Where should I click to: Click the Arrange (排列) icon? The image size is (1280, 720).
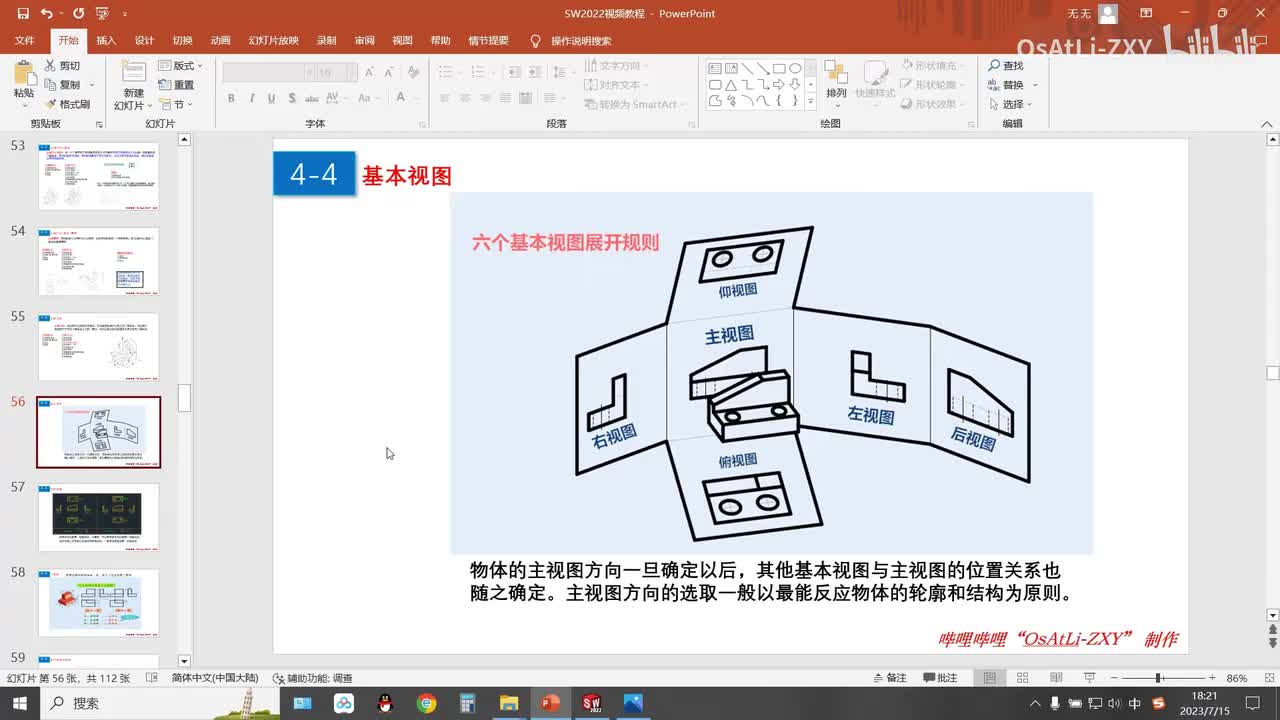[836, 73]
